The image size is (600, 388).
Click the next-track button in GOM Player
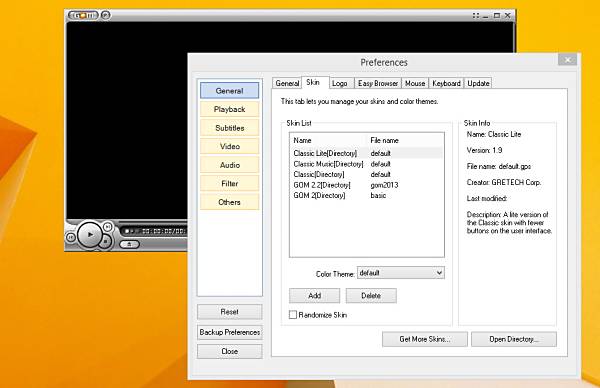(x=108, y=227)
